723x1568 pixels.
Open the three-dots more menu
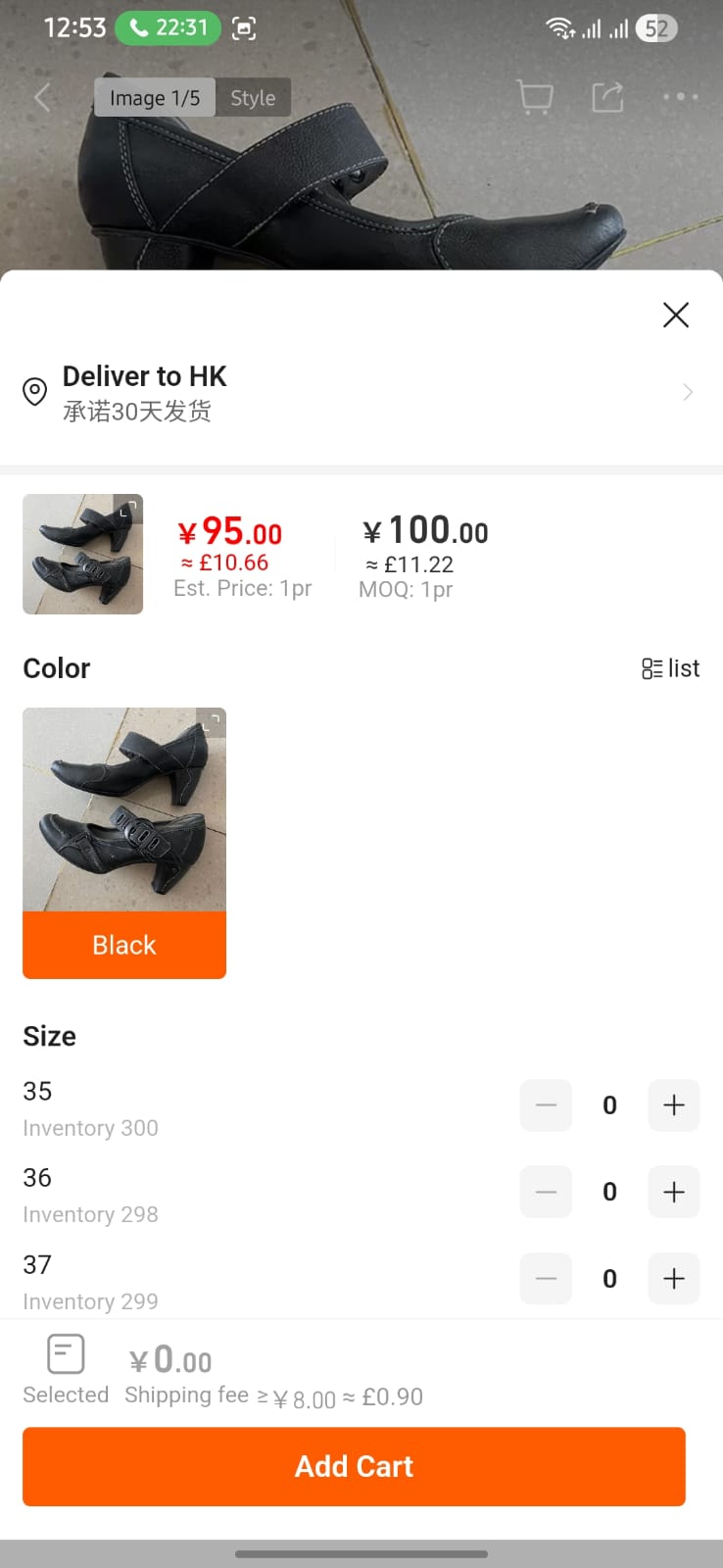tap(680, 97)
